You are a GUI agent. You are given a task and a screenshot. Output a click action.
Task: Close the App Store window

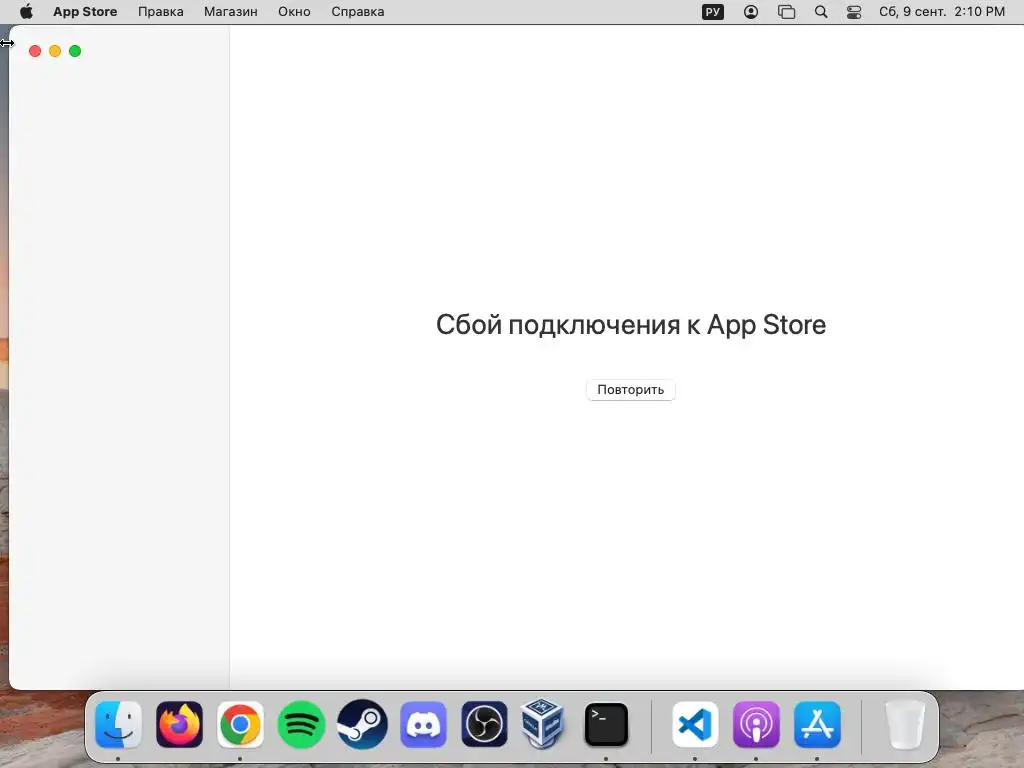tap(35, 51)
